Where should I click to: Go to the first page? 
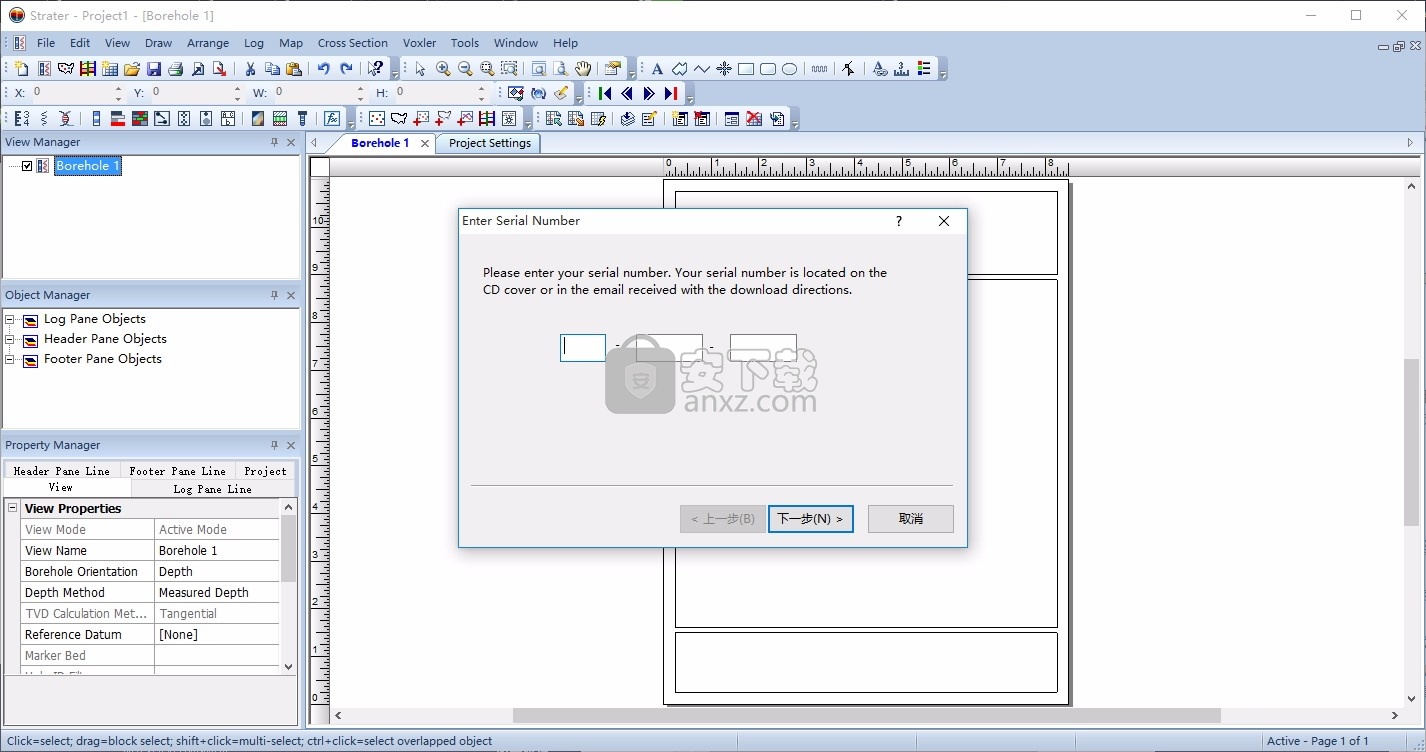point(605,93)
